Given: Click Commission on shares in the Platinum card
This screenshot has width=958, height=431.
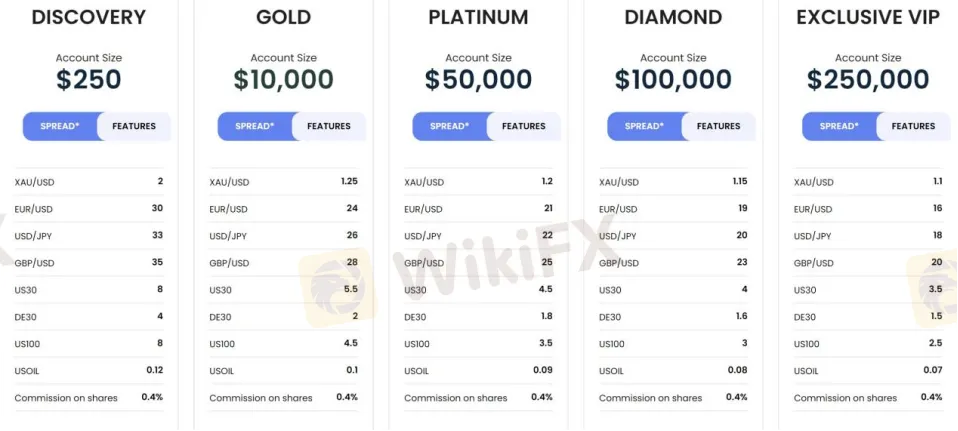Looking at the screenshot, I should click(456, 398).
